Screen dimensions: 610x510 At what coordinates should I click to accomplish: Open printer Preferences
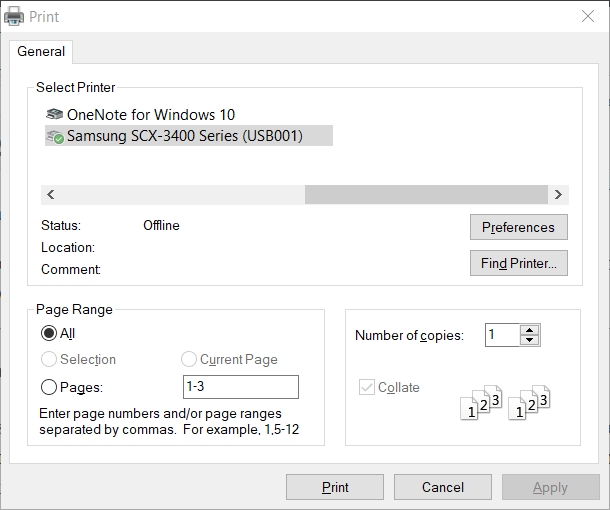[x=519, y=227]
